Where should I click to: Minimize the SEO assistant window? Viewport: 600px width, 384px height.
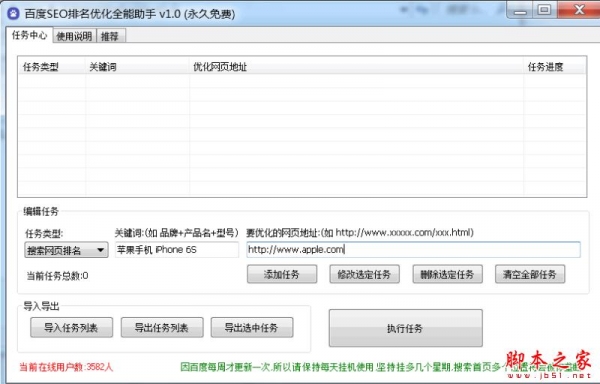tap(520, 10)
